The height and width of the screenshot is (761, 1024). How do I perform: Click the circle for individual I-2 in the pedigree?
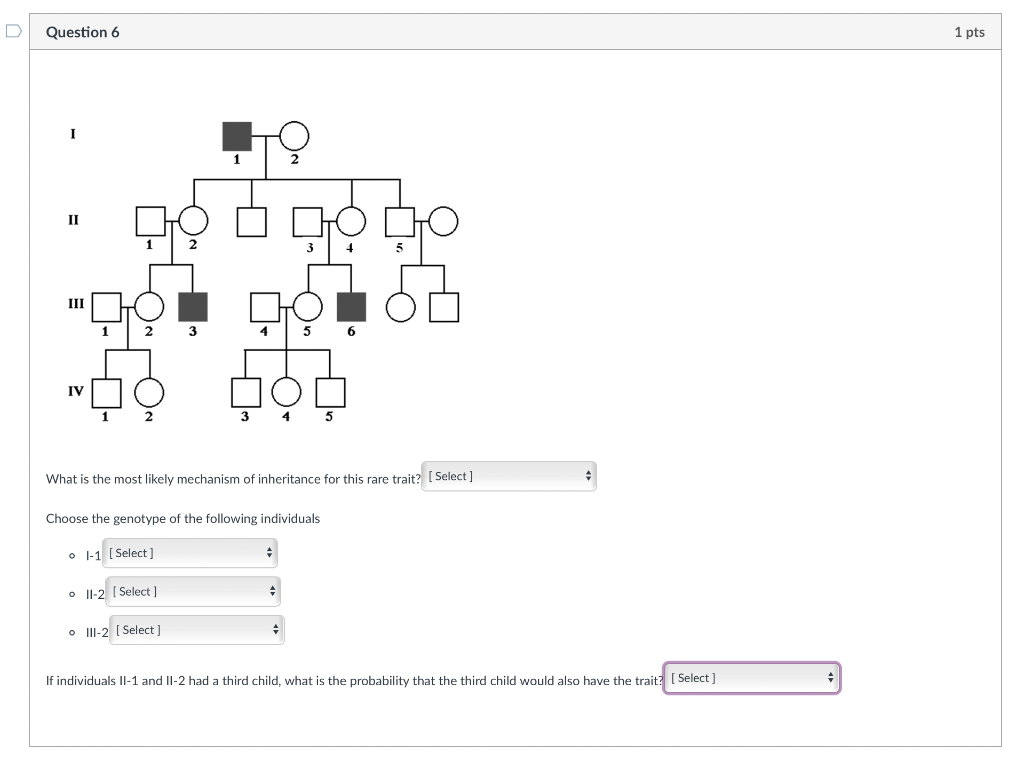(x=293, y=136)
